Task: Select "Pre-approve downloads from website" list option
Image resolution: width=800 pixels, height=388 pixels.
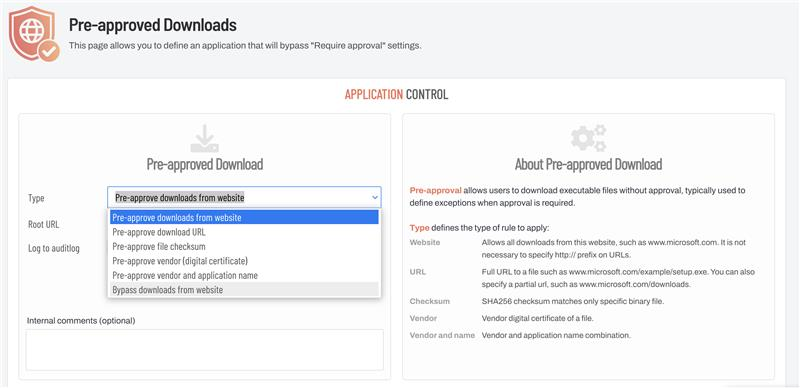Action: click(244, 217)
